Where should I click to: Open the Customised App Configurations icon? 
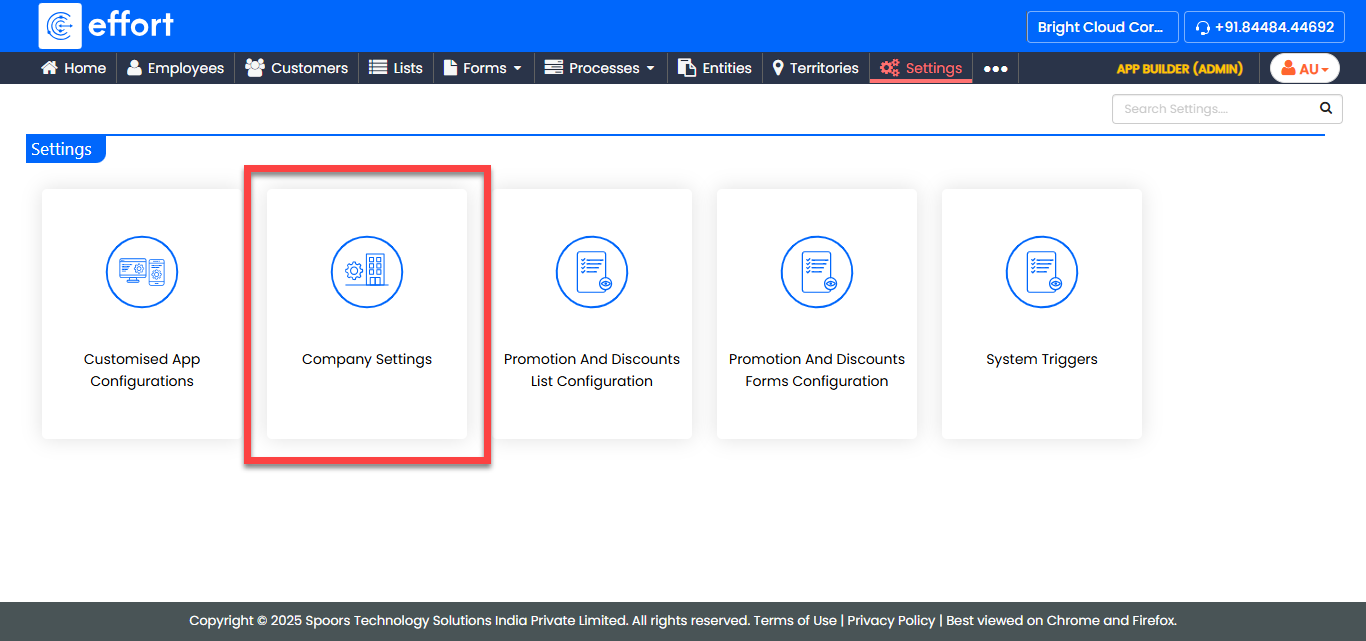point(142,272)
